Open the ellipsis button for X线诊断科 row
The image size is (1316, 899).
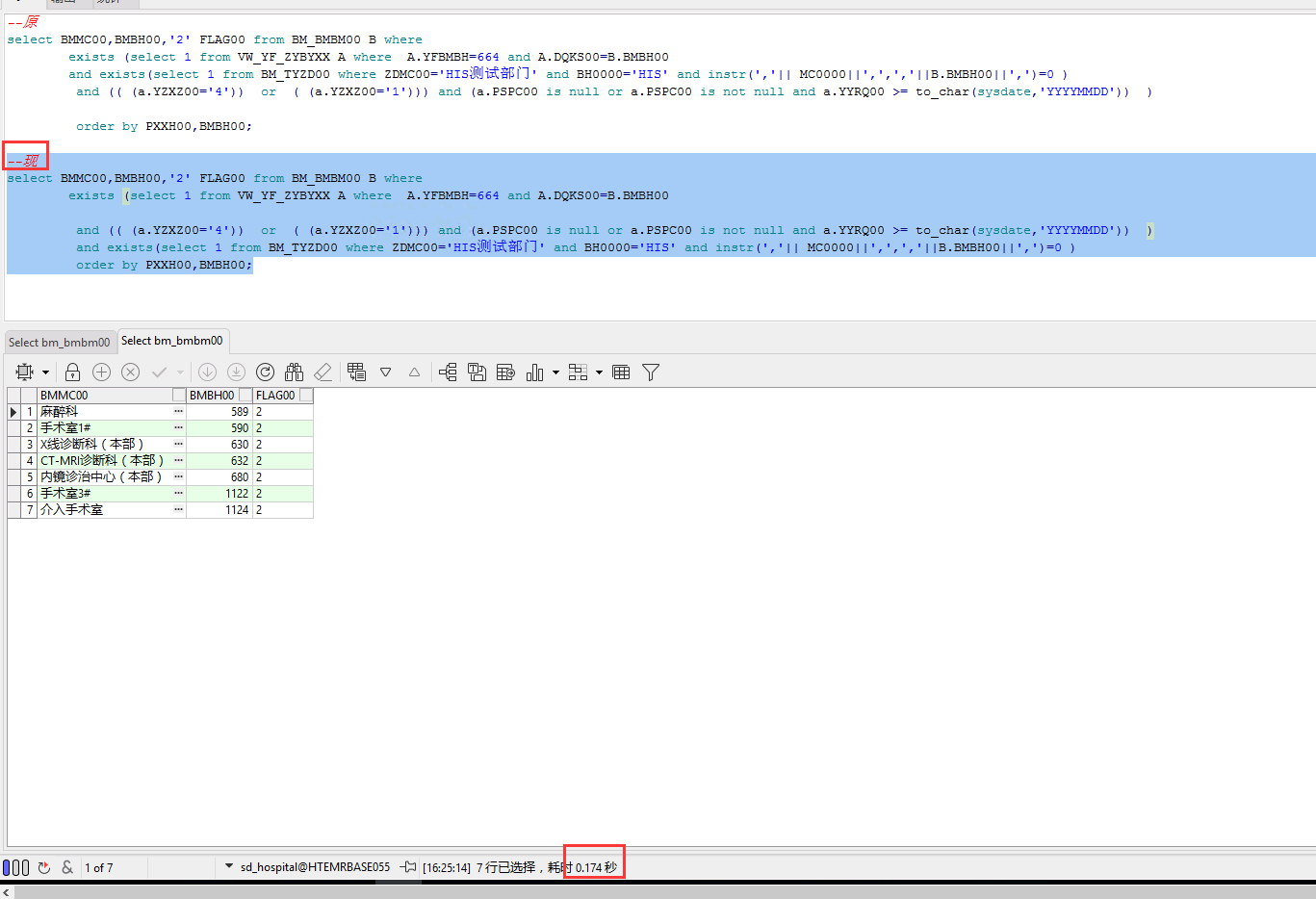tap(179, 445)
